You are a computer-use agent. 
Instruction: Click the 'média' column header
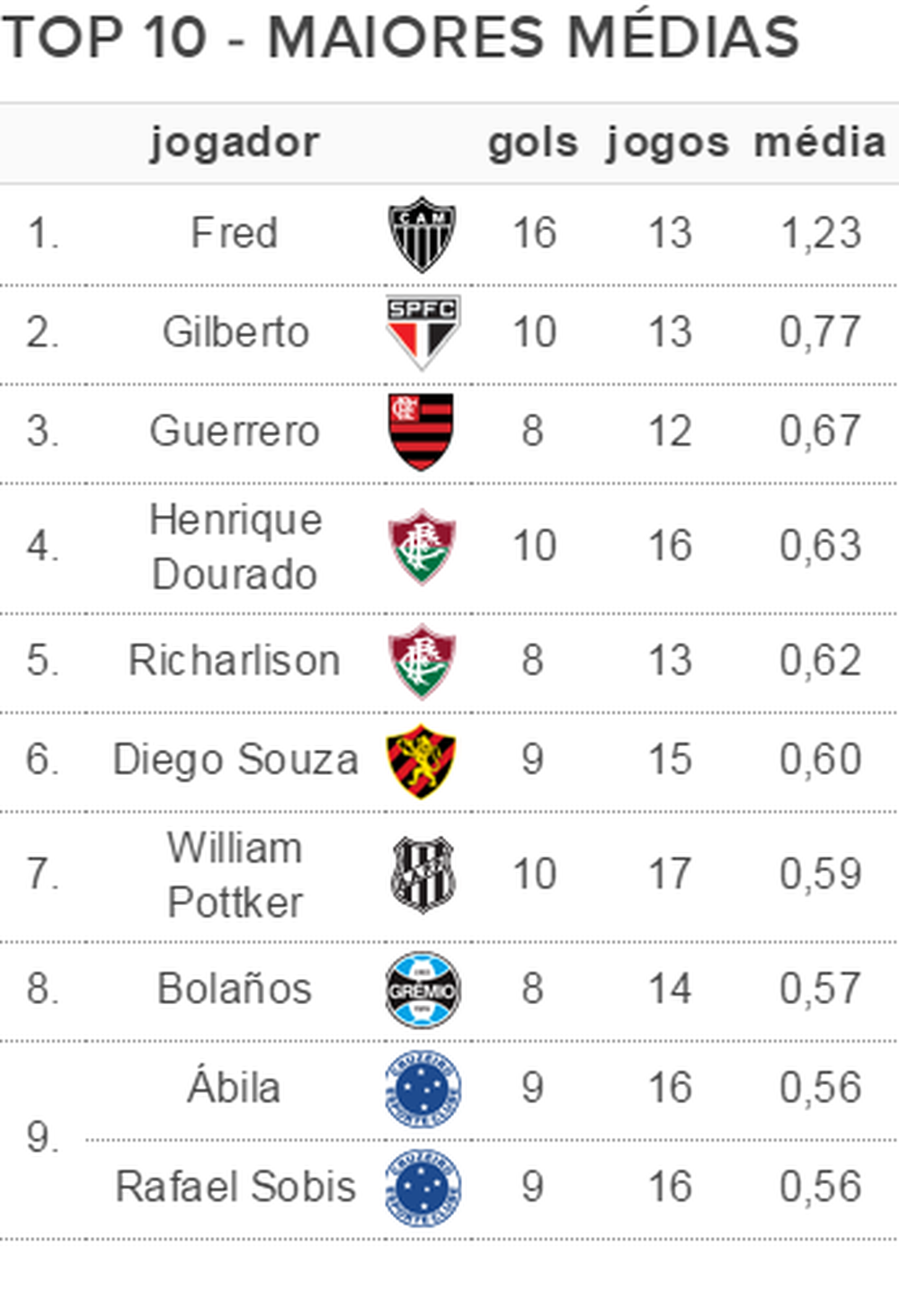pyautogui.click(x=820, y=142)
